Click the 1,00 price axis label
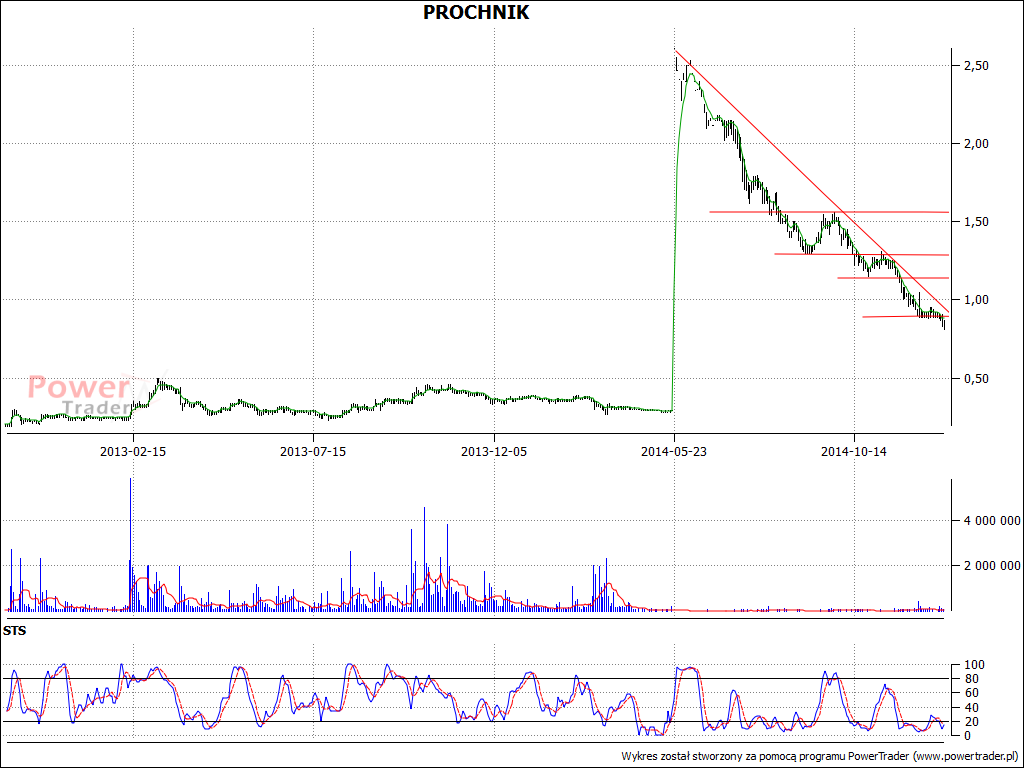1024x768 pixels. tap(976, 300)
